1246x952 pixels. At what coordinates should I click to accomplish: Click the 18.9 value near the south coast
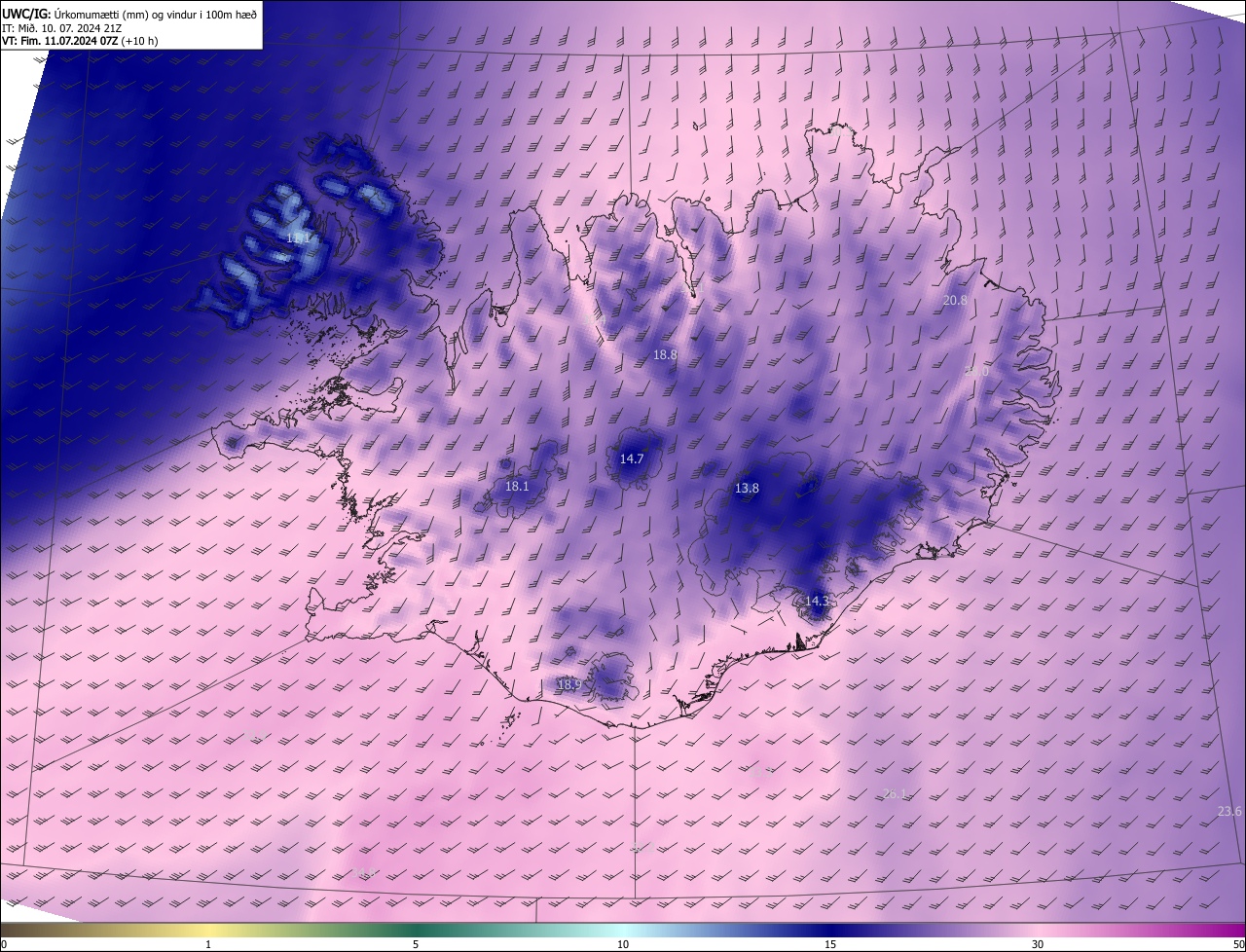coord(569,685)
